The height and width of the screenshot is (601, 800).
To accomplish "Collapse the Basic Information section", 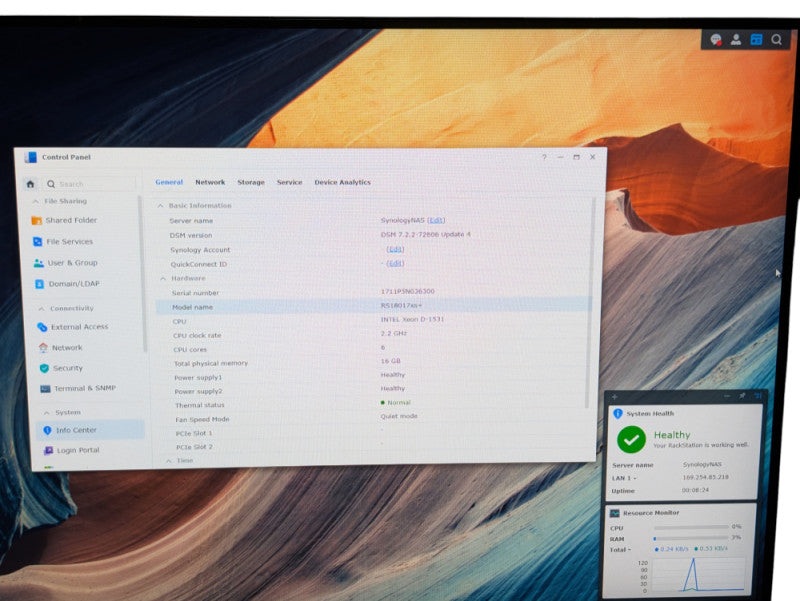I will [x=160, y=206].
